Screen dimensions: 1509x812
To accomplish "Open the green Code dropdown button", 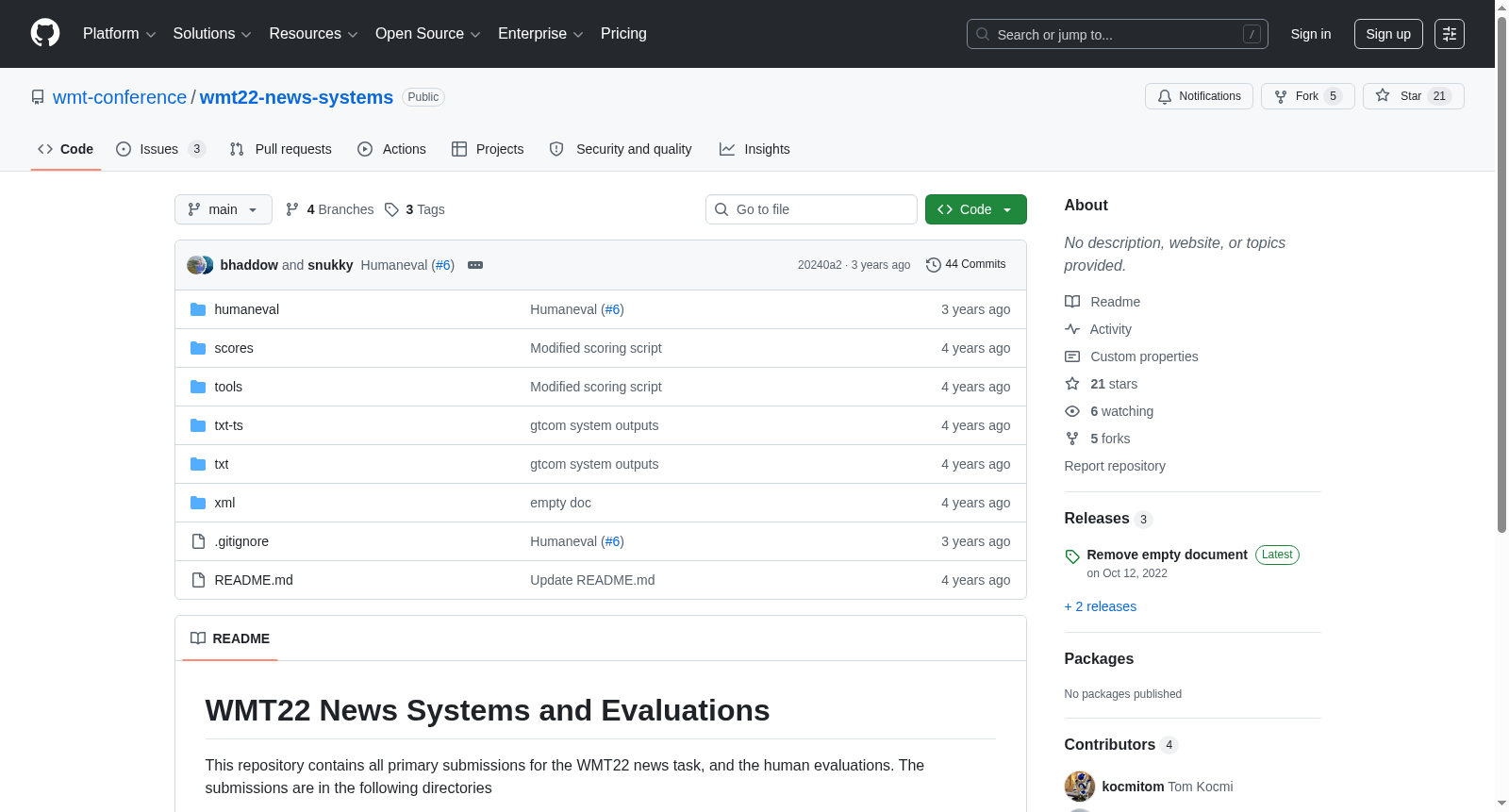I will pyautogui.click(x=976, y=209).
